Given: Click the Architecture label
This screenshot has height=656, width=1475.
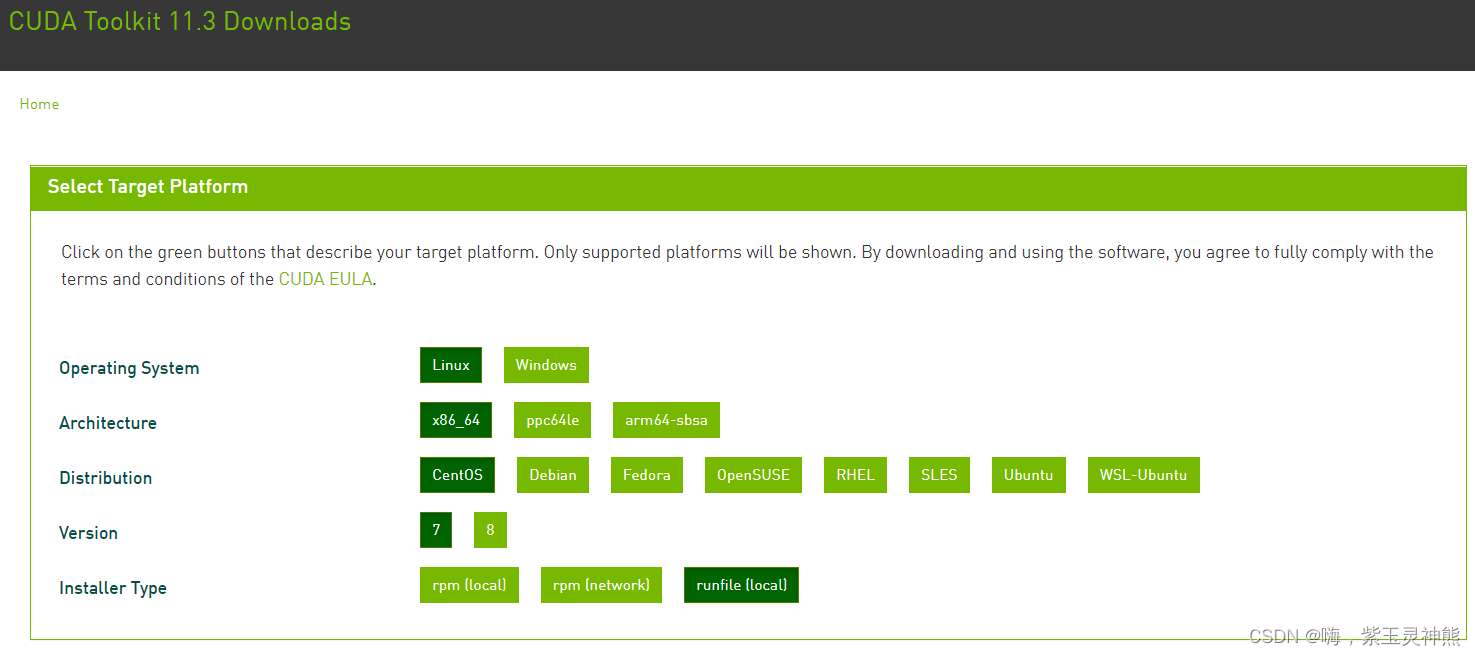Looking at the screenshot, I should [x=108, y=423].
